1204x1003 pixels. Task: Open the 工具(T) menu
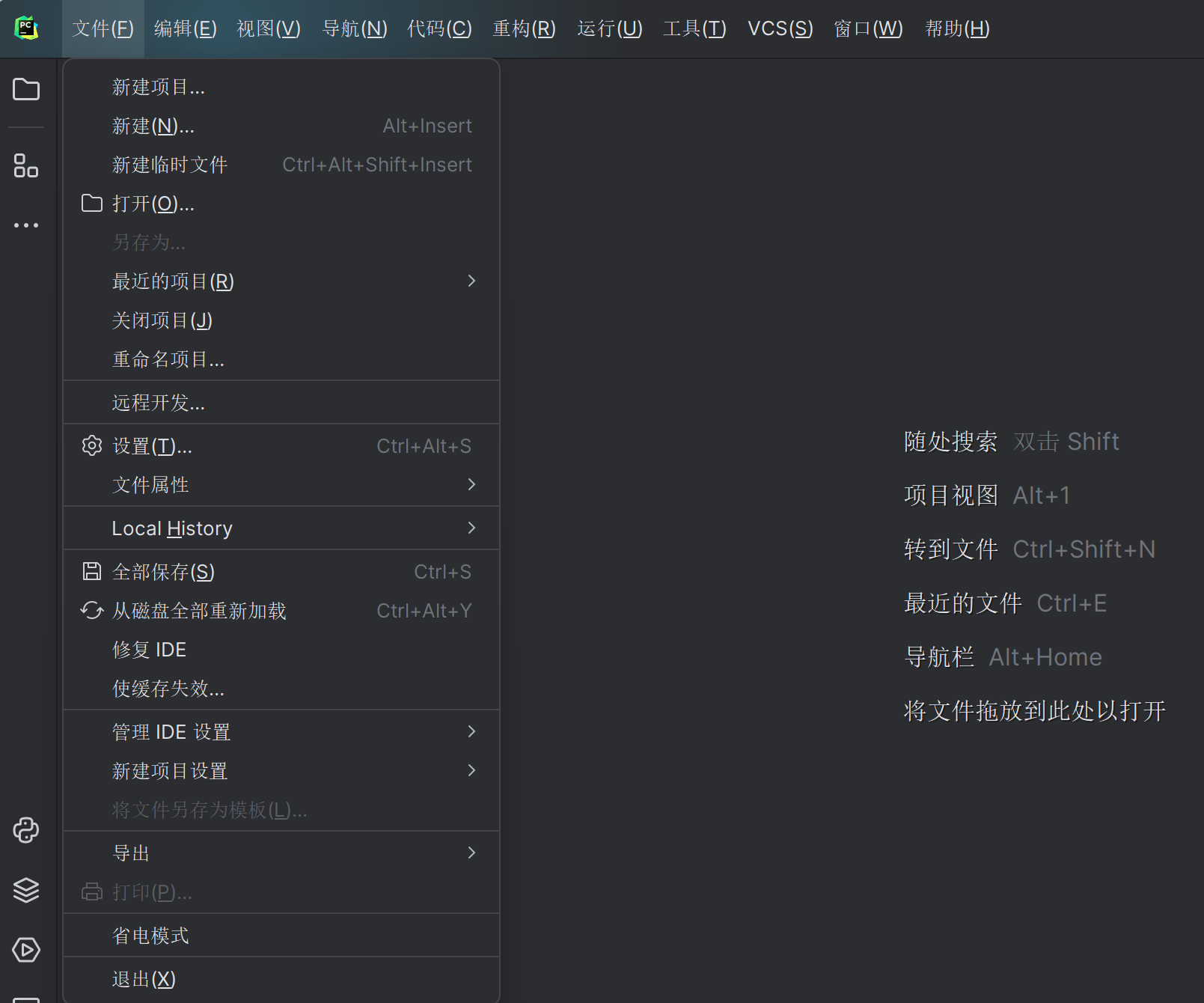point(695,28)
